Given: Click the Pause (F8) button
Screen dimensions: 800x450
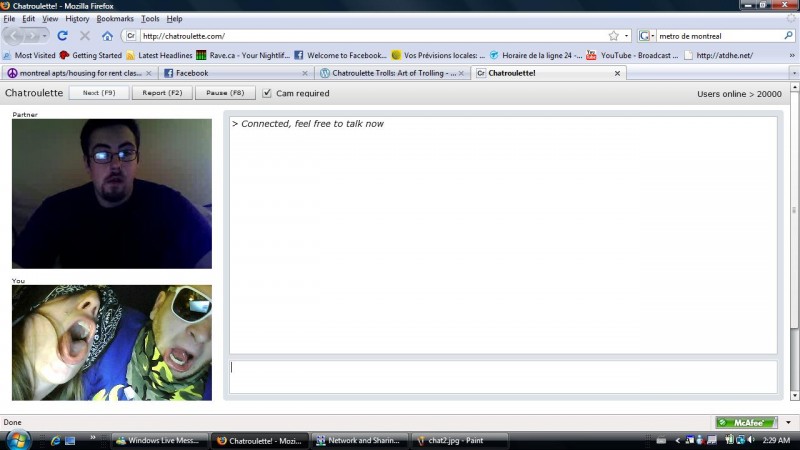Looking at the screenshot, I should (x=225, y=93).
